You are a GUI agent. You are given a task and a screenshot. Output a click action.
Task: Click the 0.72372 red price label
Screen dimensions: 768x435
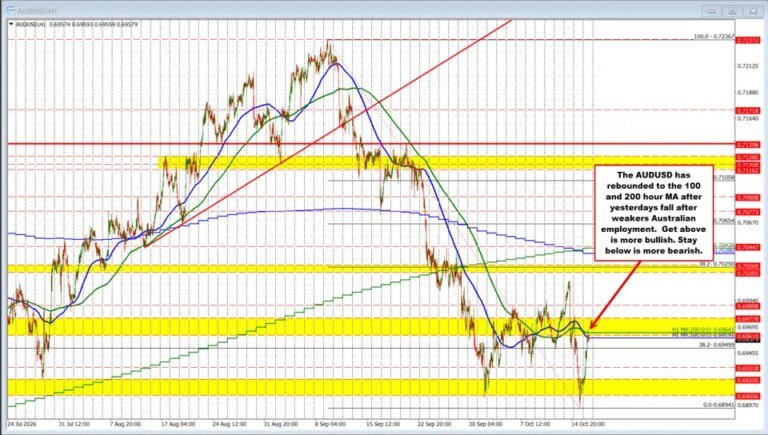point(748,40)
